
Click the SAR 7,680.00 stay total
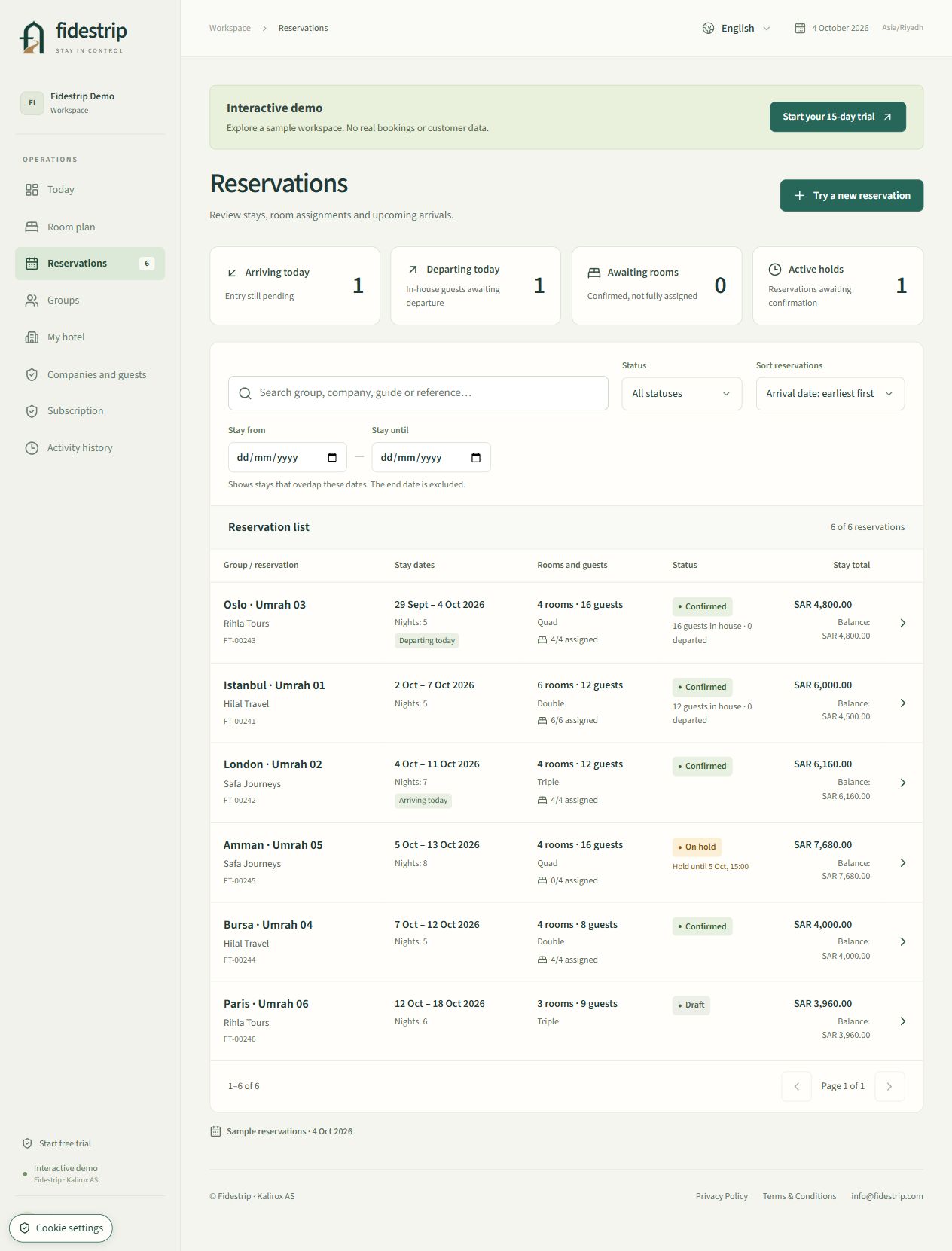click(822, 845)
